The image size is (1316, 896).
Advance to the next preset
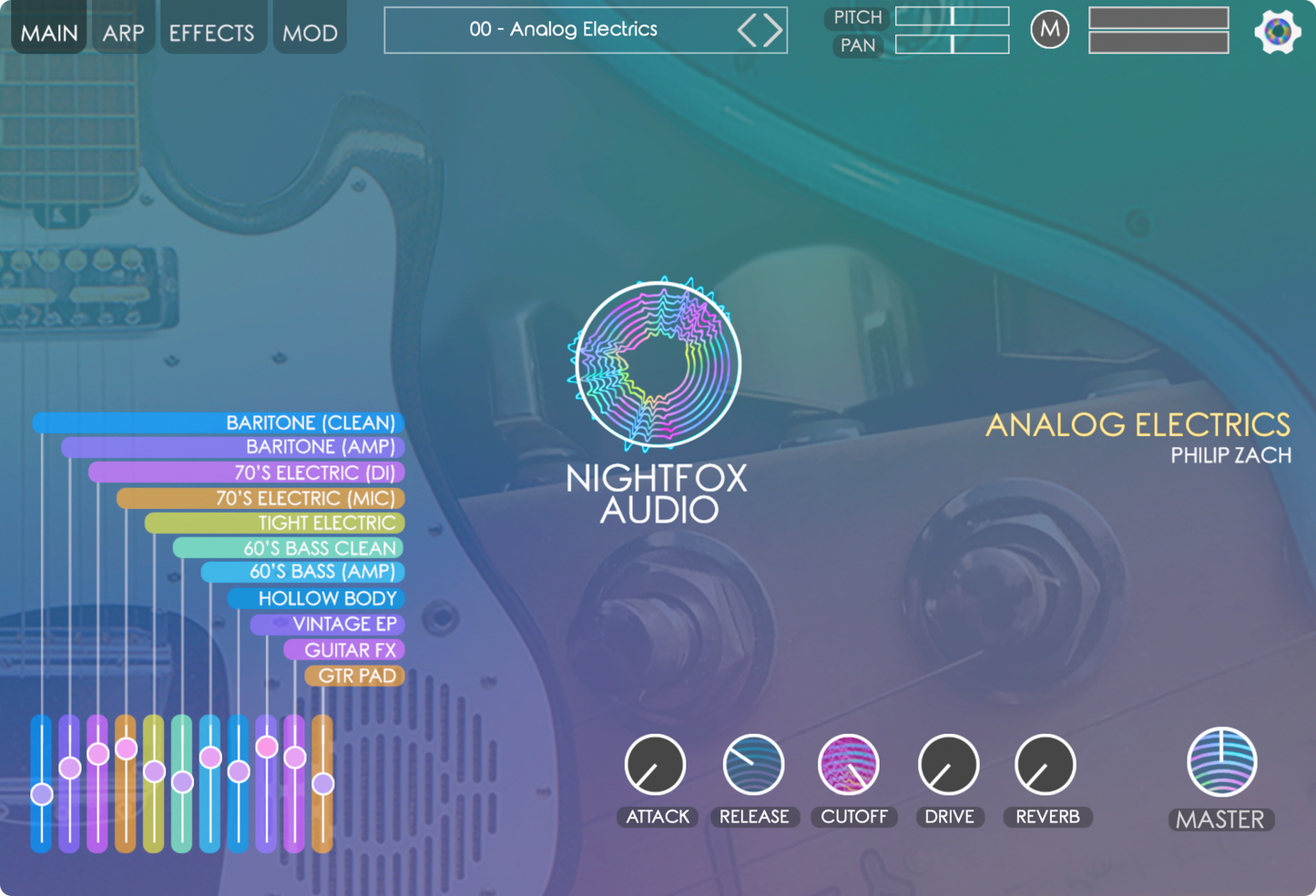pos(772,29)
